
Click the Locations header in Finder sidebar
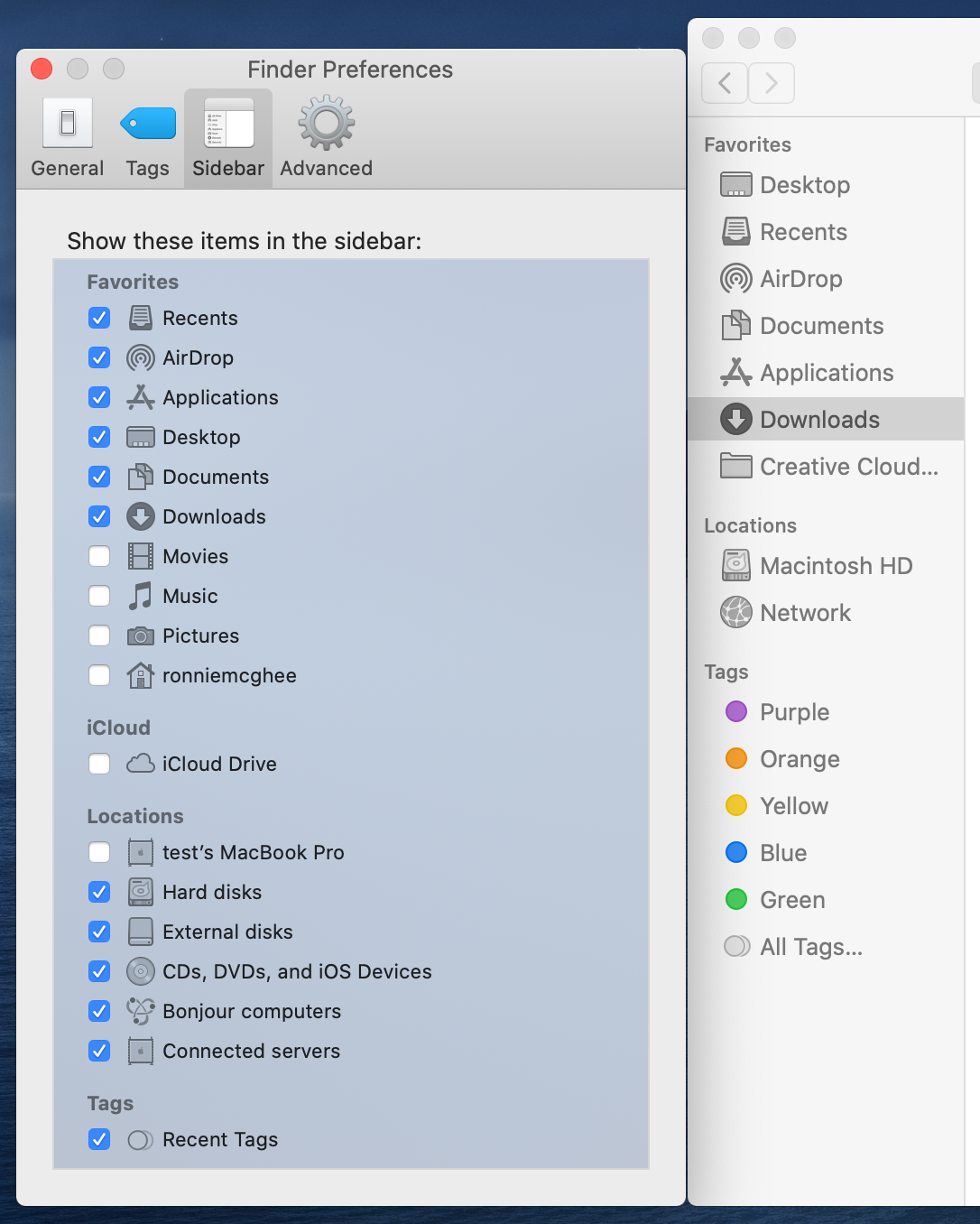pos(750,525)
